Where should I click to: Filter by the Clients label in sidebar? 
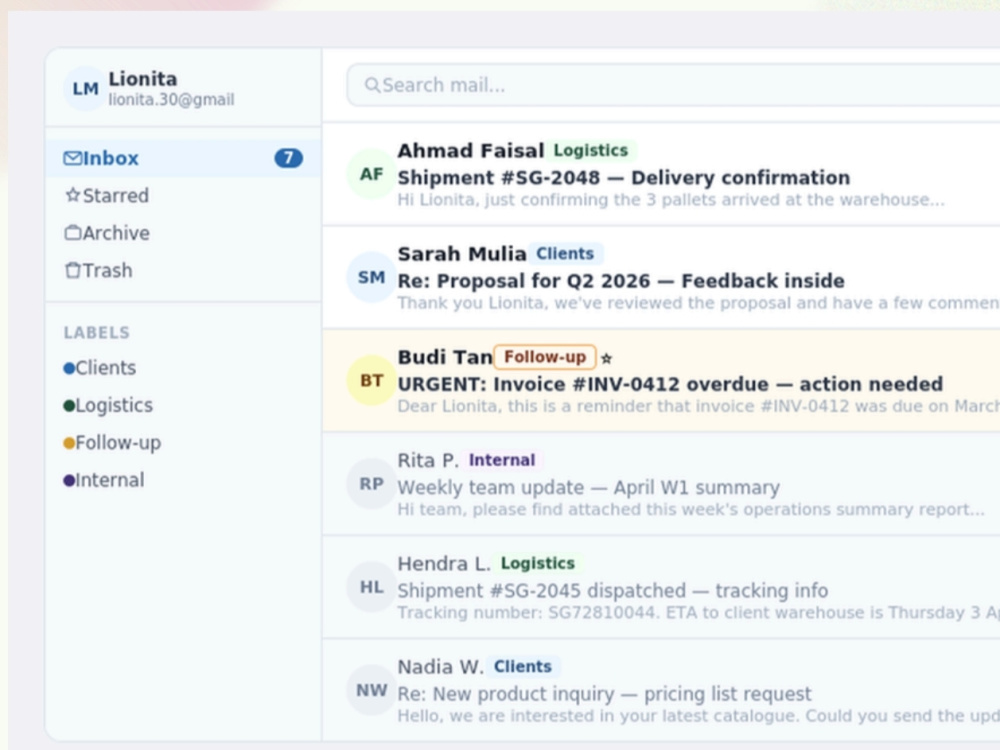coord(183,368)
